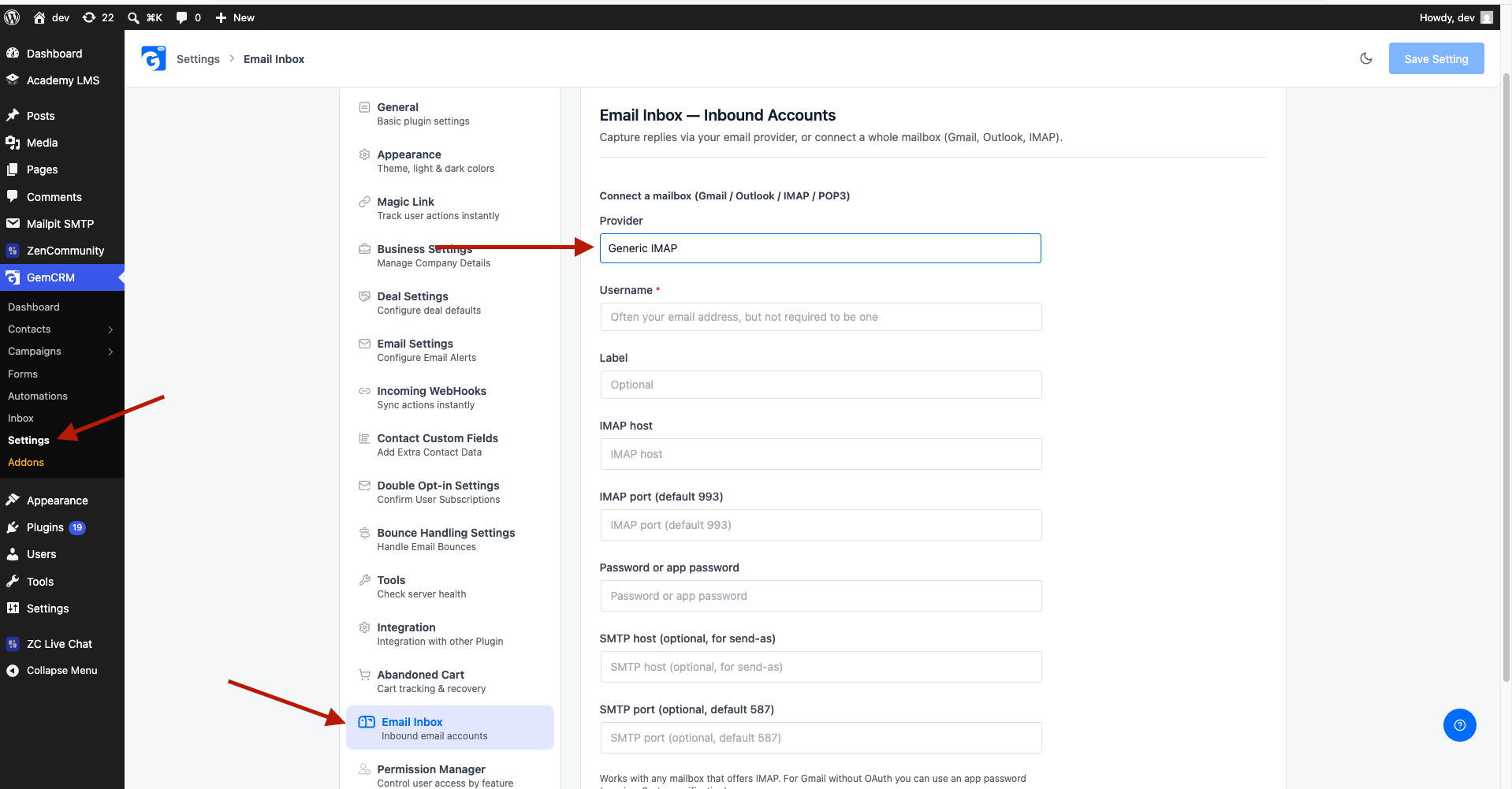Select the Magic Link settings section
The image size is (1512, 789).
point(449,209)
